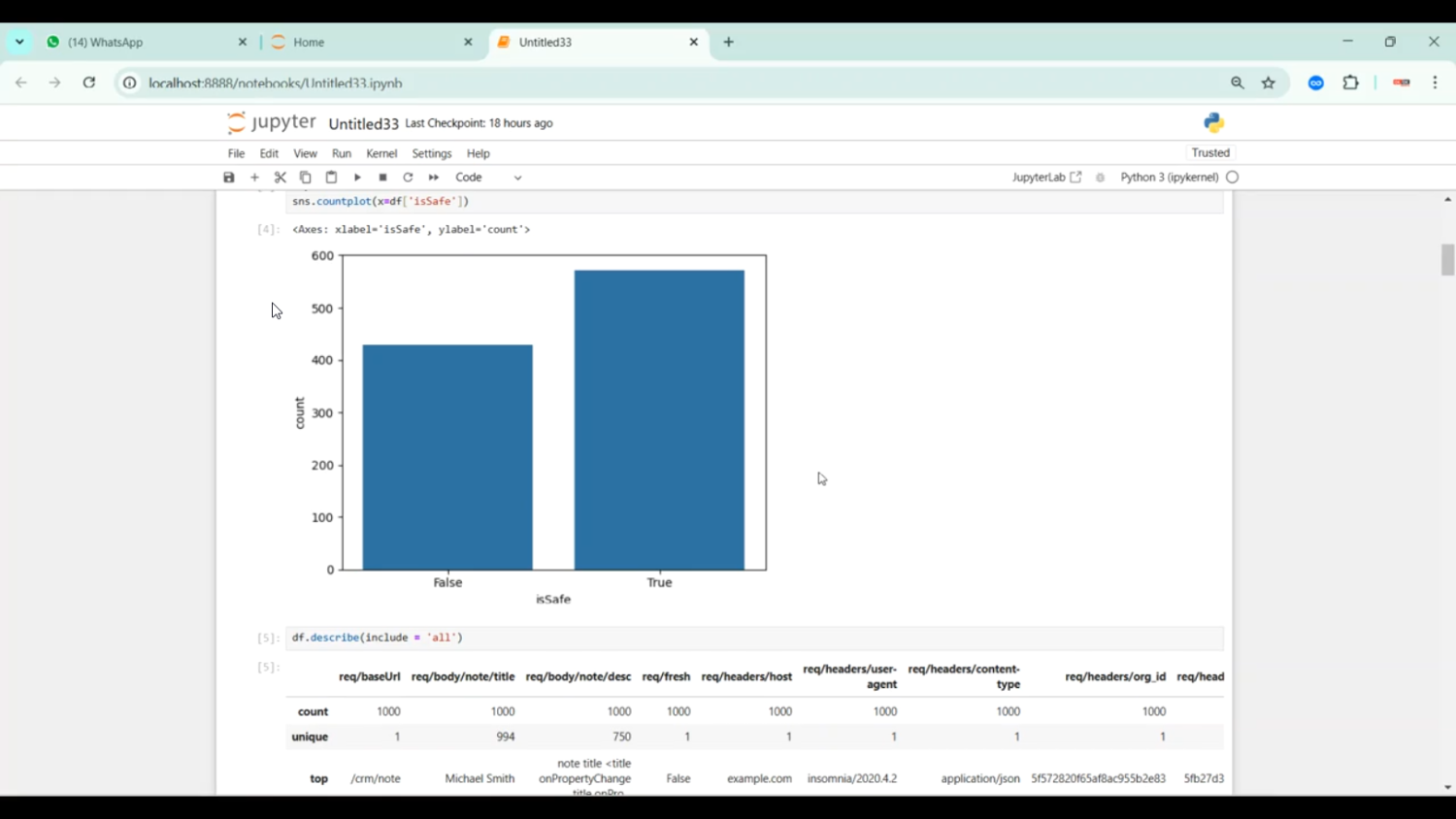Image resolution: width=1456 pixels, height=819 pixels.
Task: Open the notebook in JupyterLab
Action: coord(1045,178)
